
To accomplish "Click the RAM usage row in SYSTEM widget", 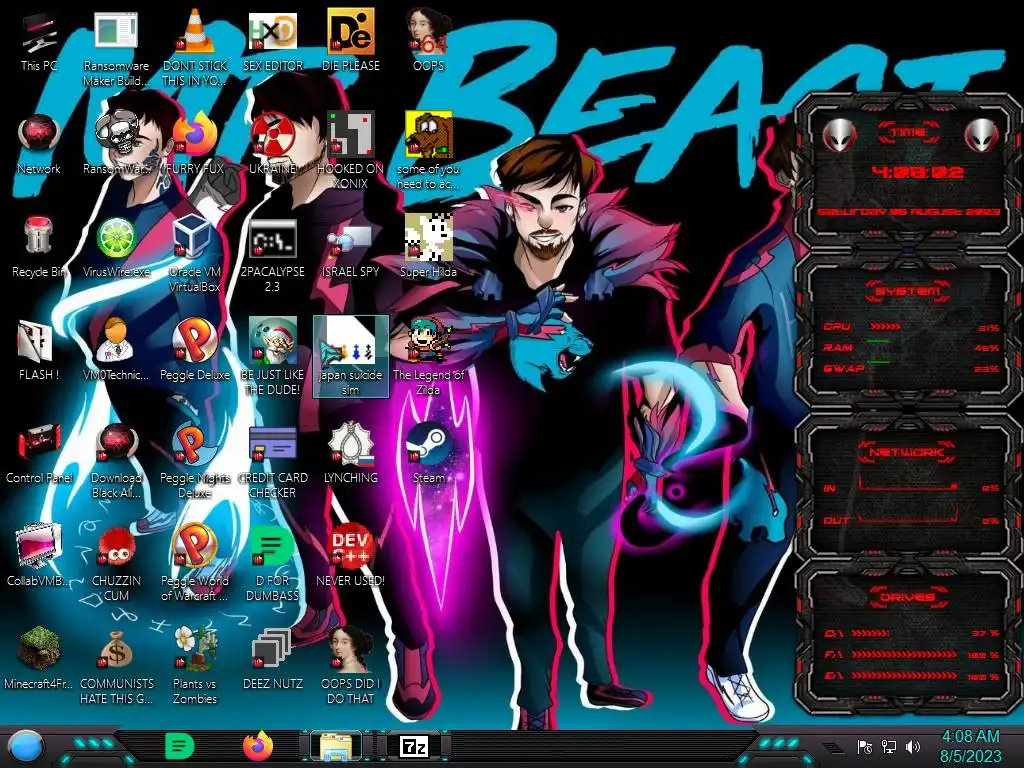I will [910, 347].
